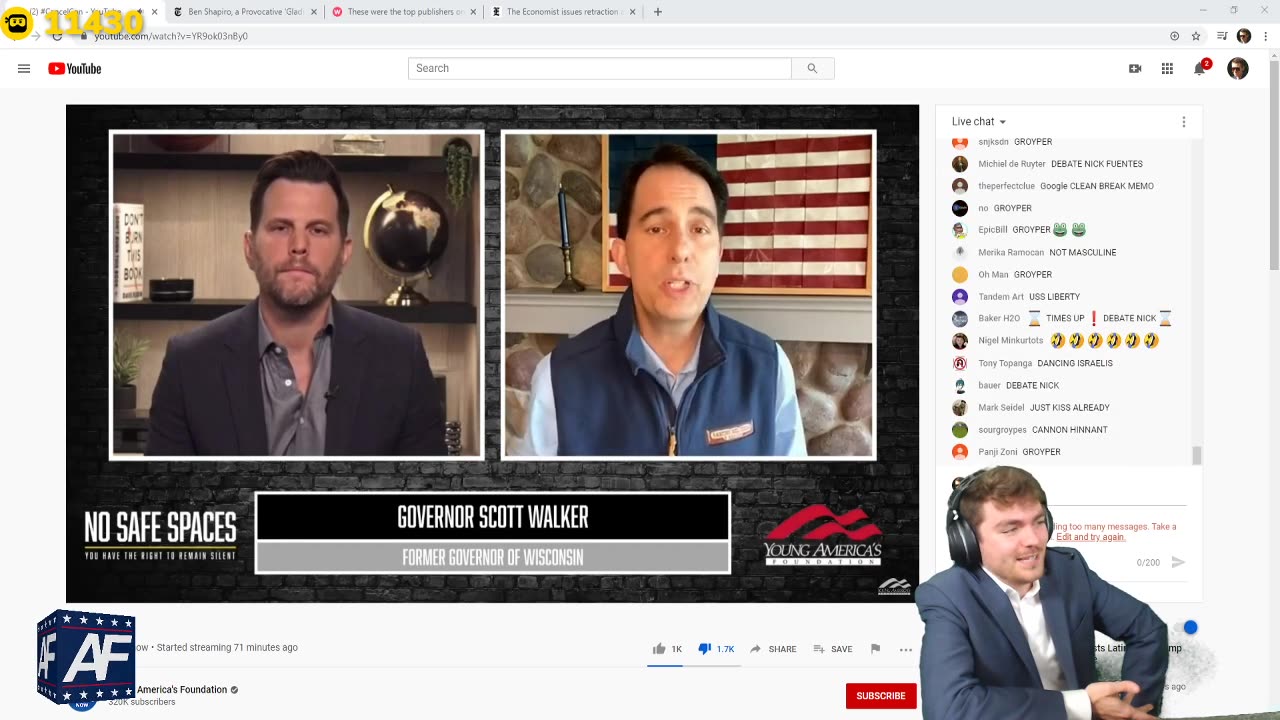Bookmark this page with the star icon
The image size is (1280, 720).
pos(1196,36)
